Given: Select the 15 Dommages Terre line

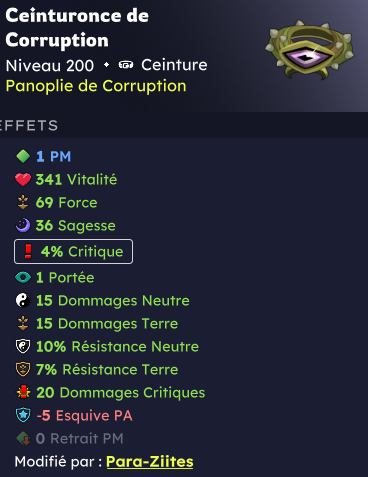Looking at the screenshot, I should tap(97, 323).
